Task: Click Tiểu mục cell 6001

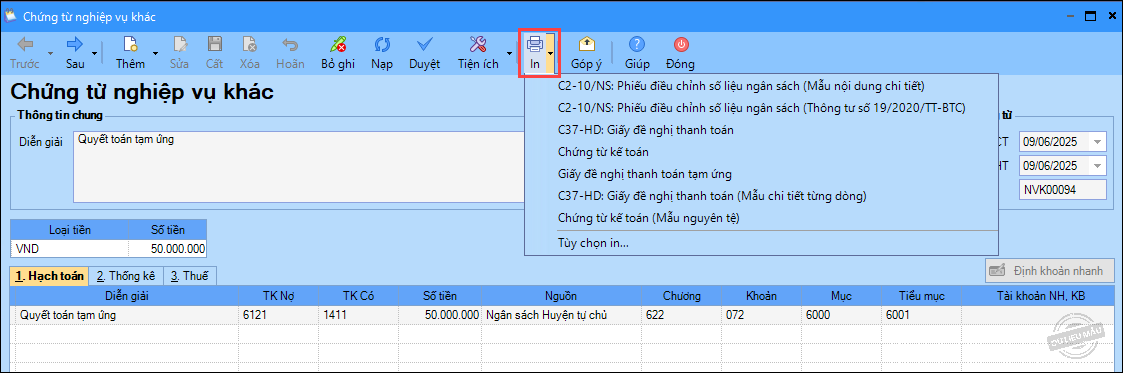Action: (922, 314)
